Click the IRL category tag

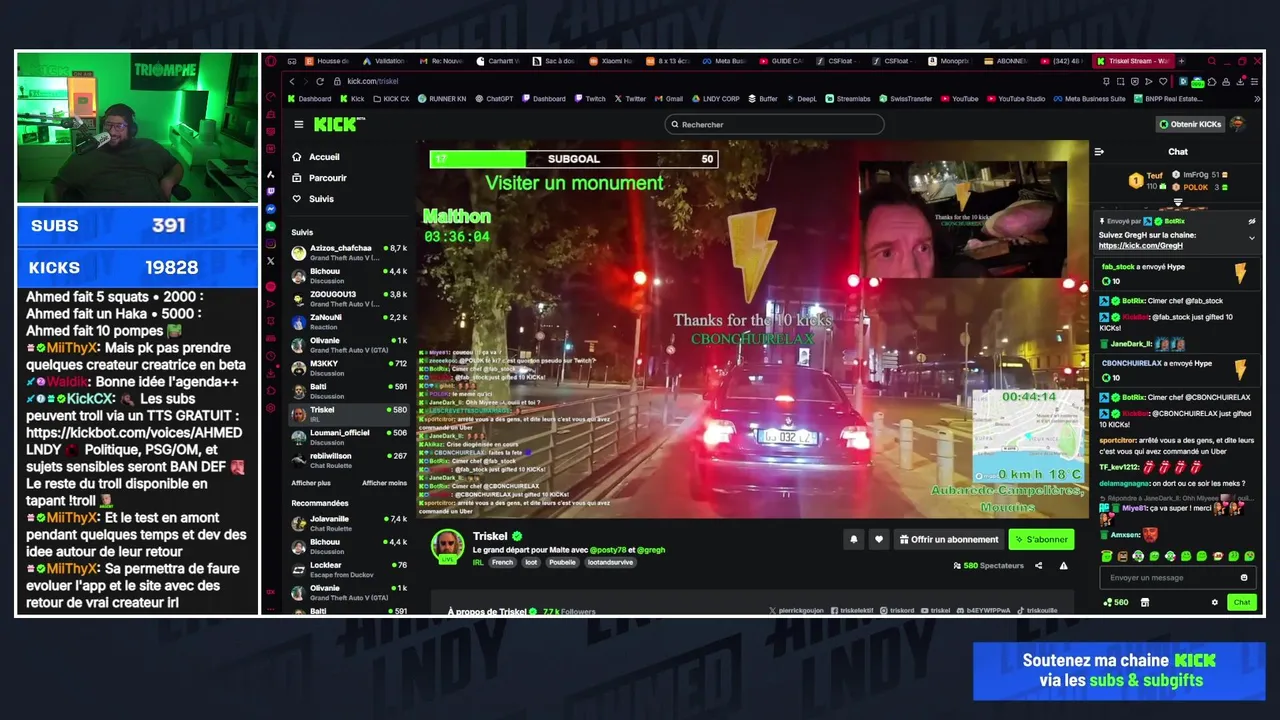pos(478,562)
